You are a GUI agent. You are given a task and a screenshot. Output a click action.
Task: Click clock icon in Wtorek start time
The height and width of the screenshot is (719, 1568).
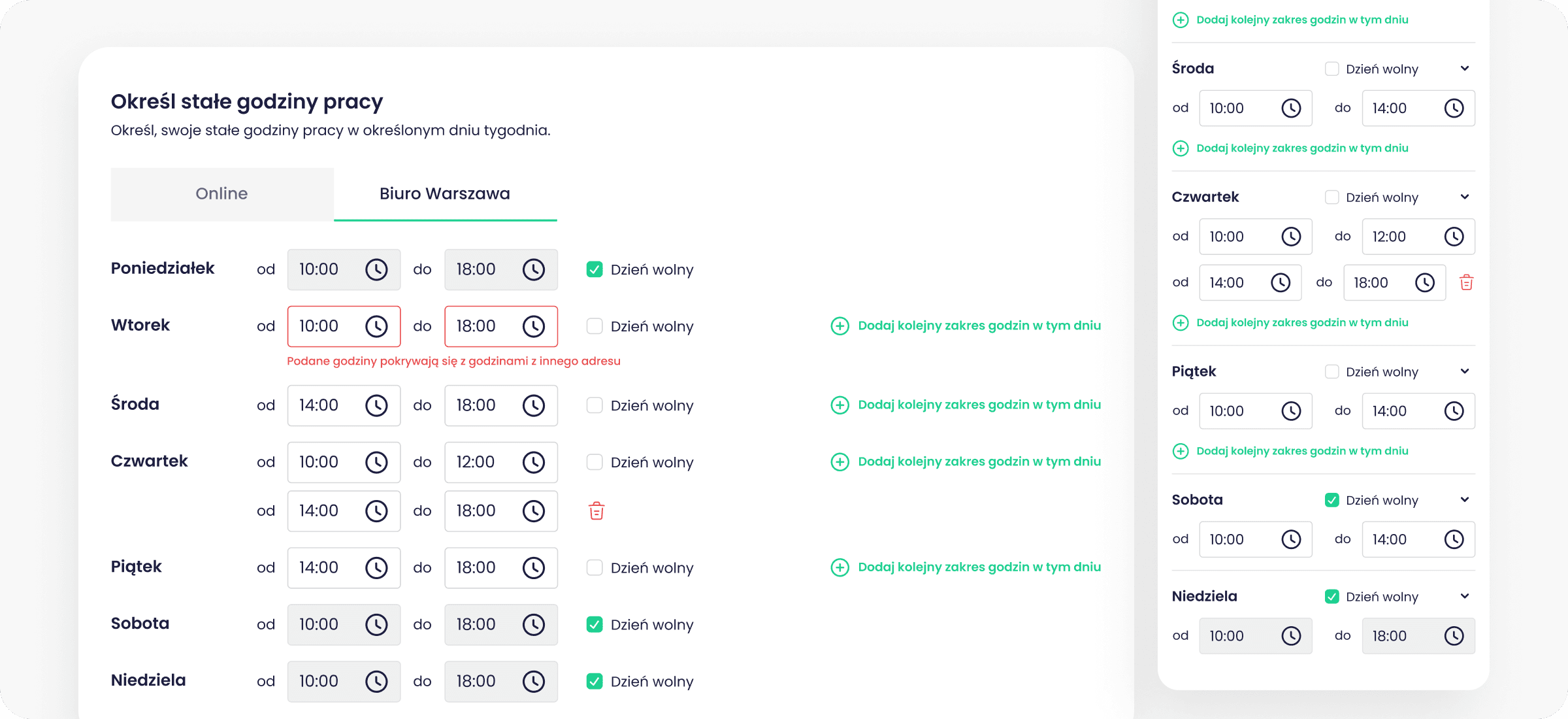click(x=376, y=326)
